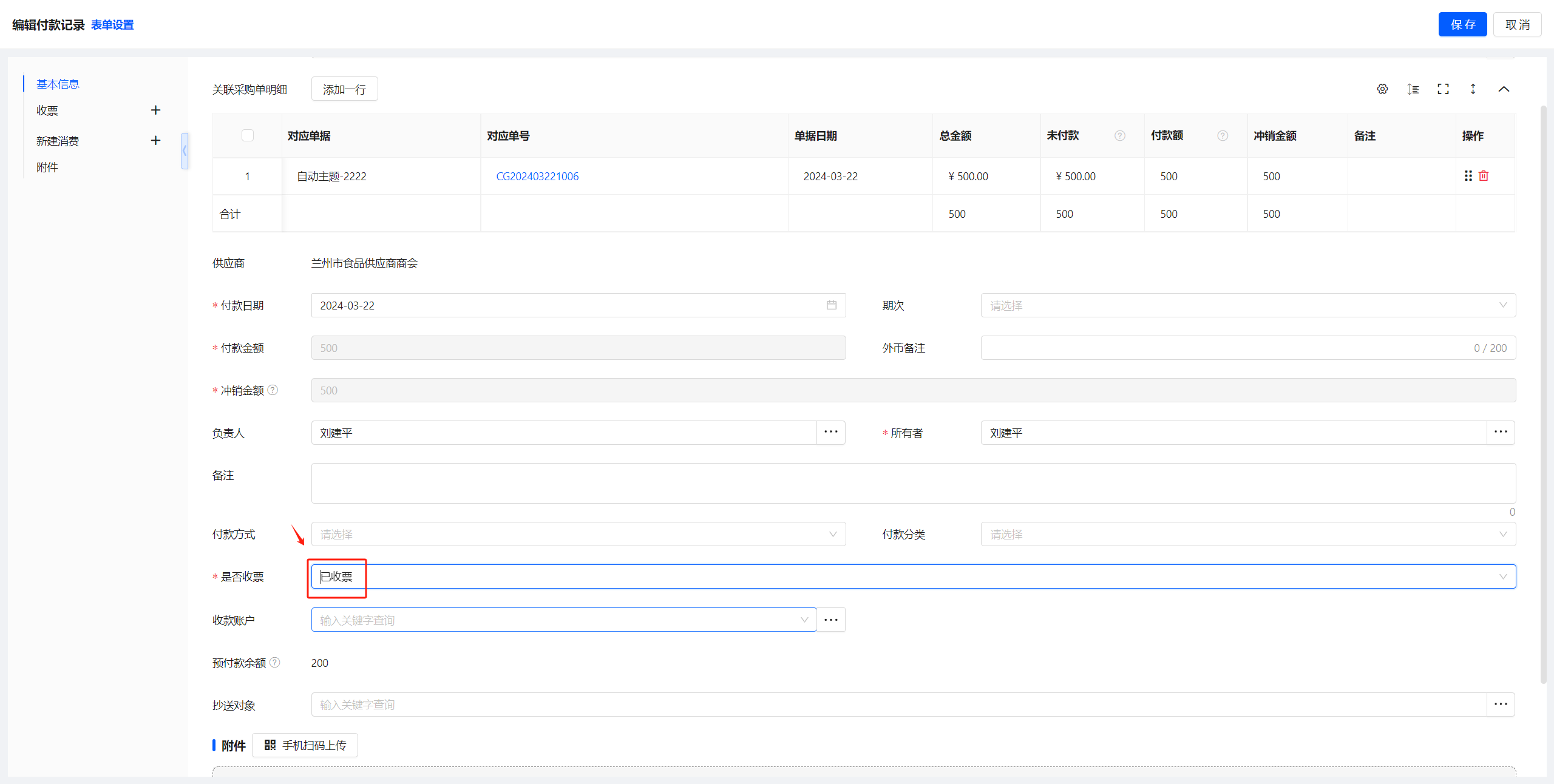This screenshot has height=784, width=1554.
Task: Collapse the left sidebar handle
Action: point(185,150)
